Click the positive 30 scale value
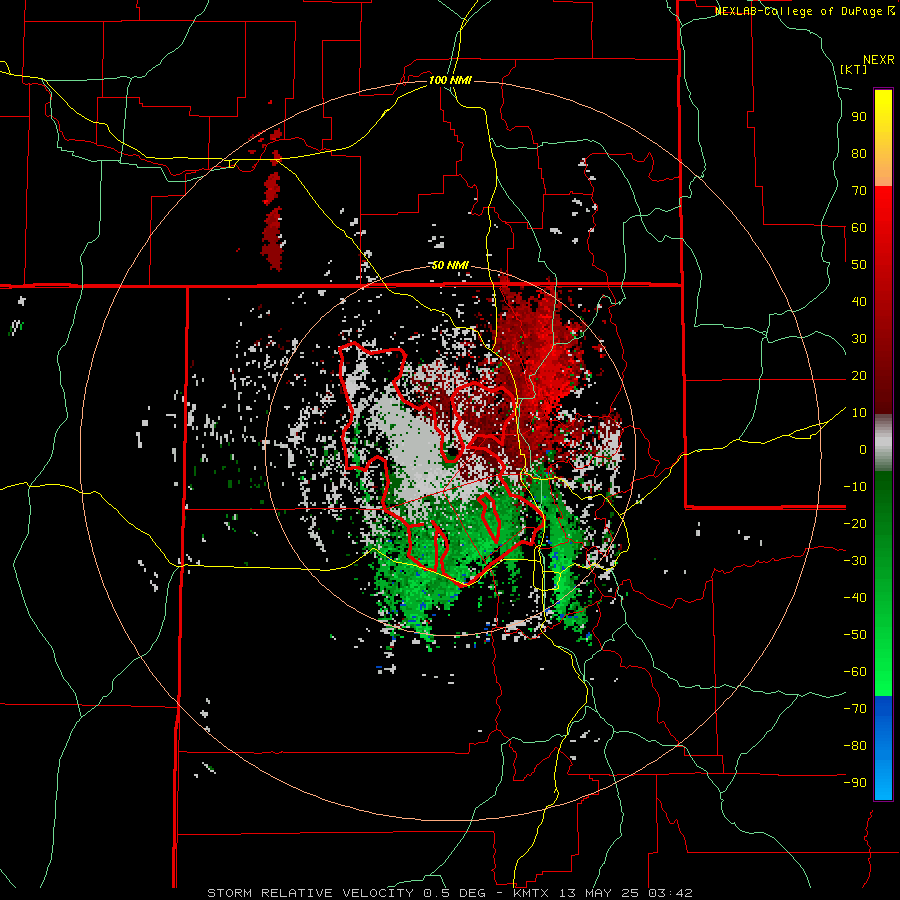Image resolution: width=900 pixels, height=900 pixels. 859,339
